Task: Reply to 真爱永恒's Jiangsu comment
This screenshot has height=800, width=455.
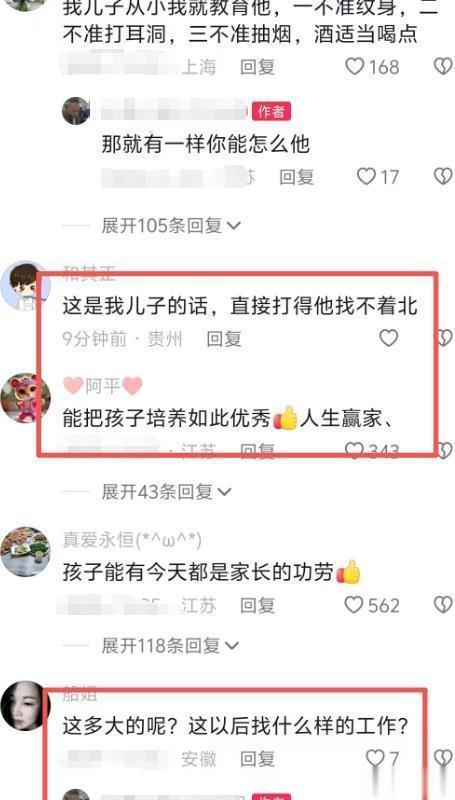Action: click(258, 606)
